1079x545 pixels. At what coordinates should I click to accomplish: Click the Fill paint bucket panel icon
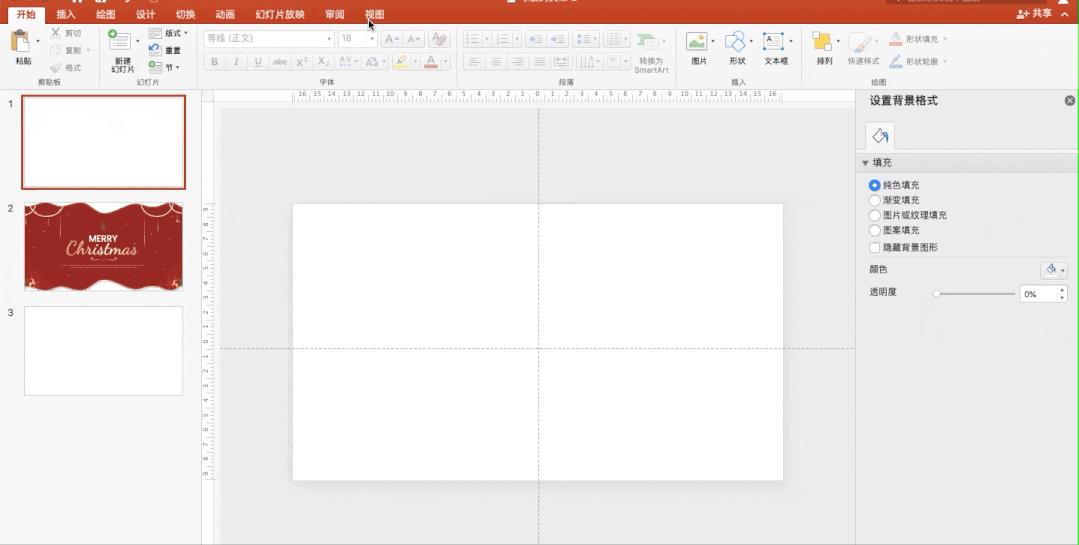[x=879, y=136]
